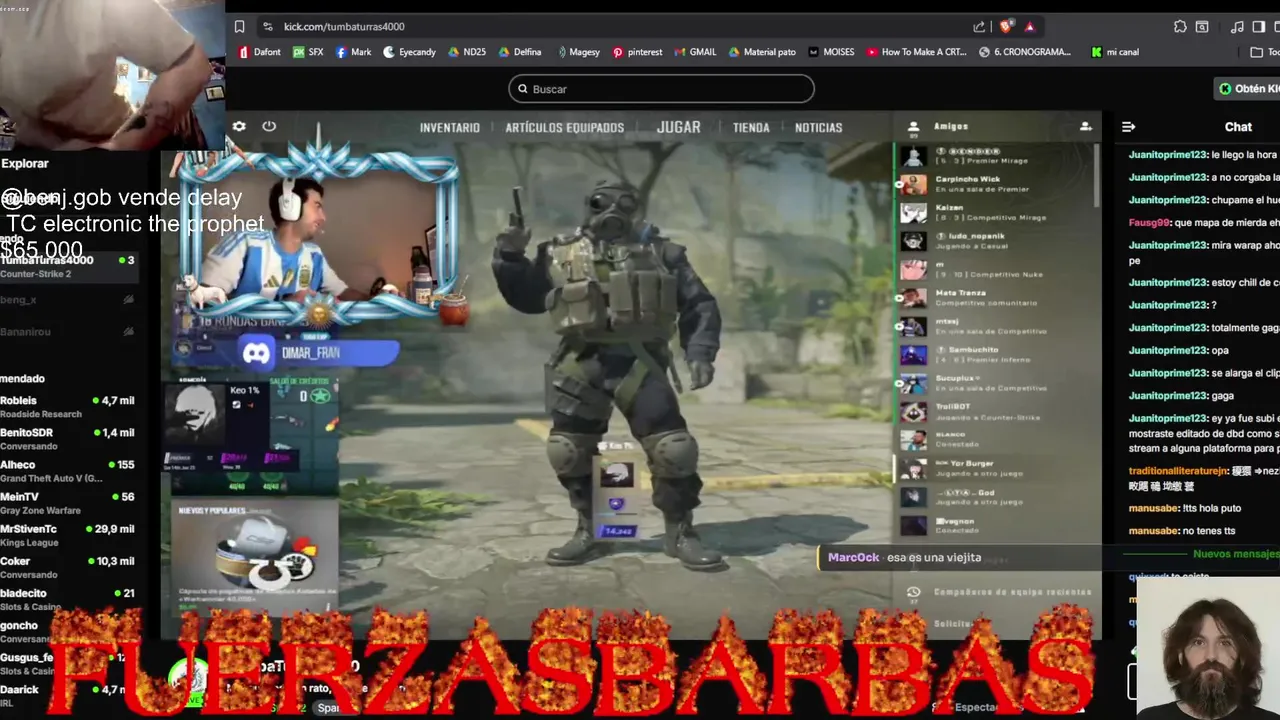Open the MOISES bookmark
The height and width of the screenshot is (720, 1280).
click(x=831, y=52)
